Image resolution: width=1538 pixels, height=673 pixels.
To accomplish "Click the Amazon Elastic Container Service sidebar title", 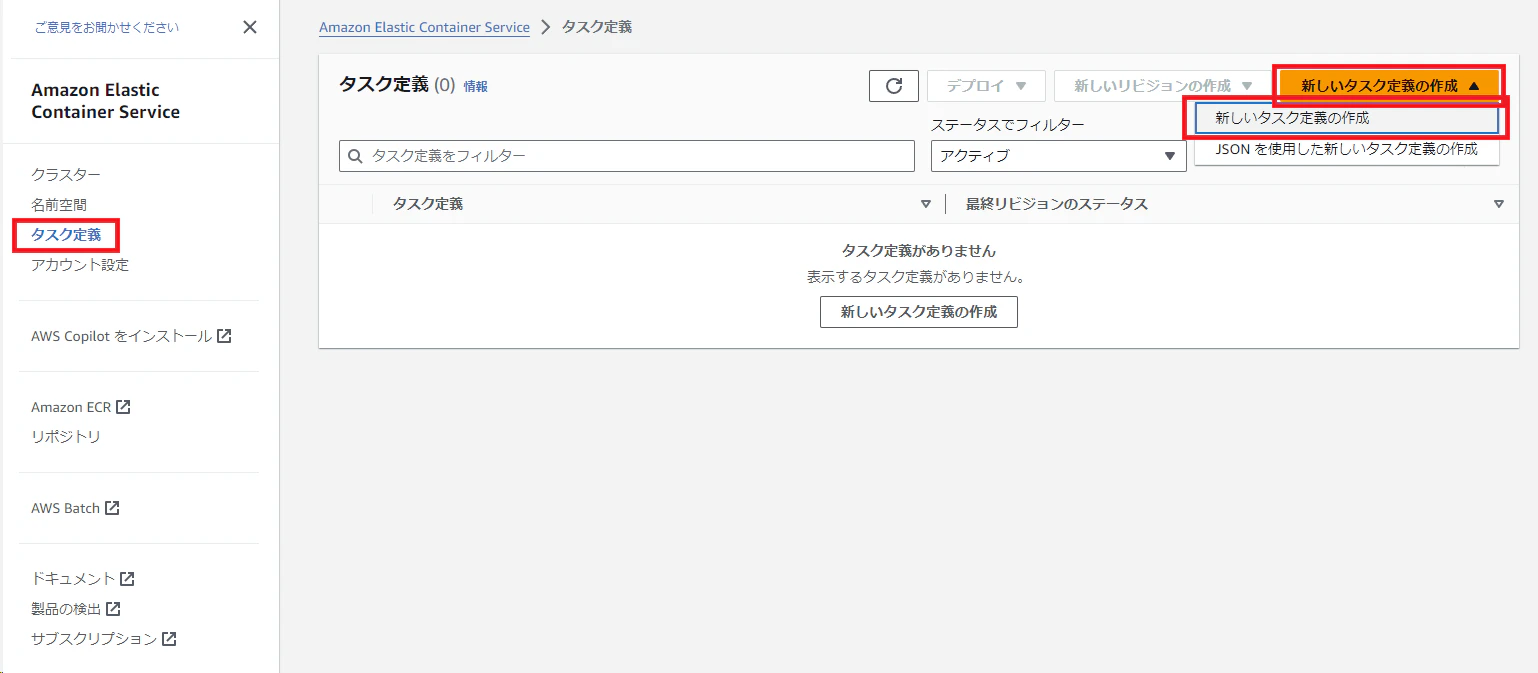I will [106, 101].
